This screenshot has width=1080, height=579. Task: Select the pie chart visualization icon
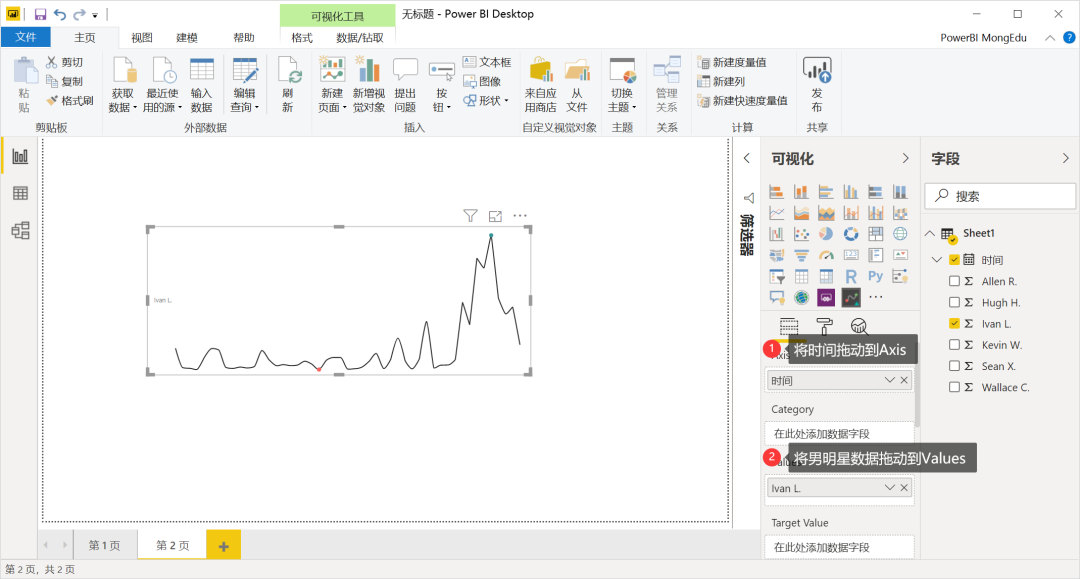point(826,234)
